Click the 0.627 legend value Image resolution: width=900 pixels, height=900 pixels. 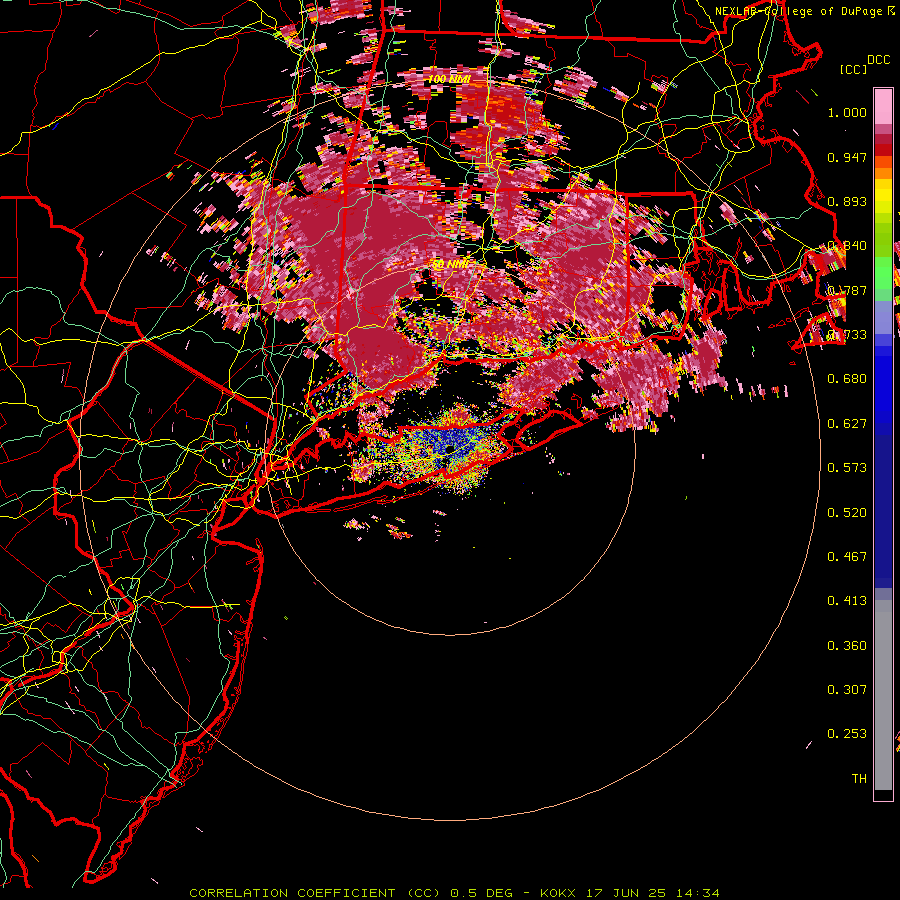coord(847,424)
